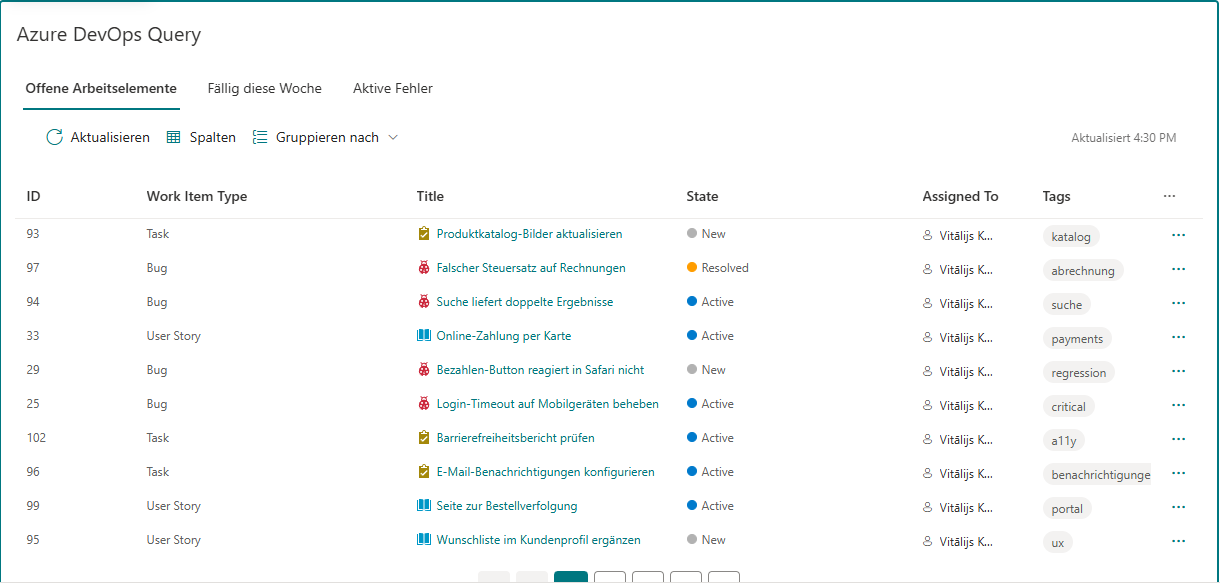The image size is (1220, 583).
Task: Open task E-Mail-Benachrichtigungen konfigurieren
Action: (546, 472)
